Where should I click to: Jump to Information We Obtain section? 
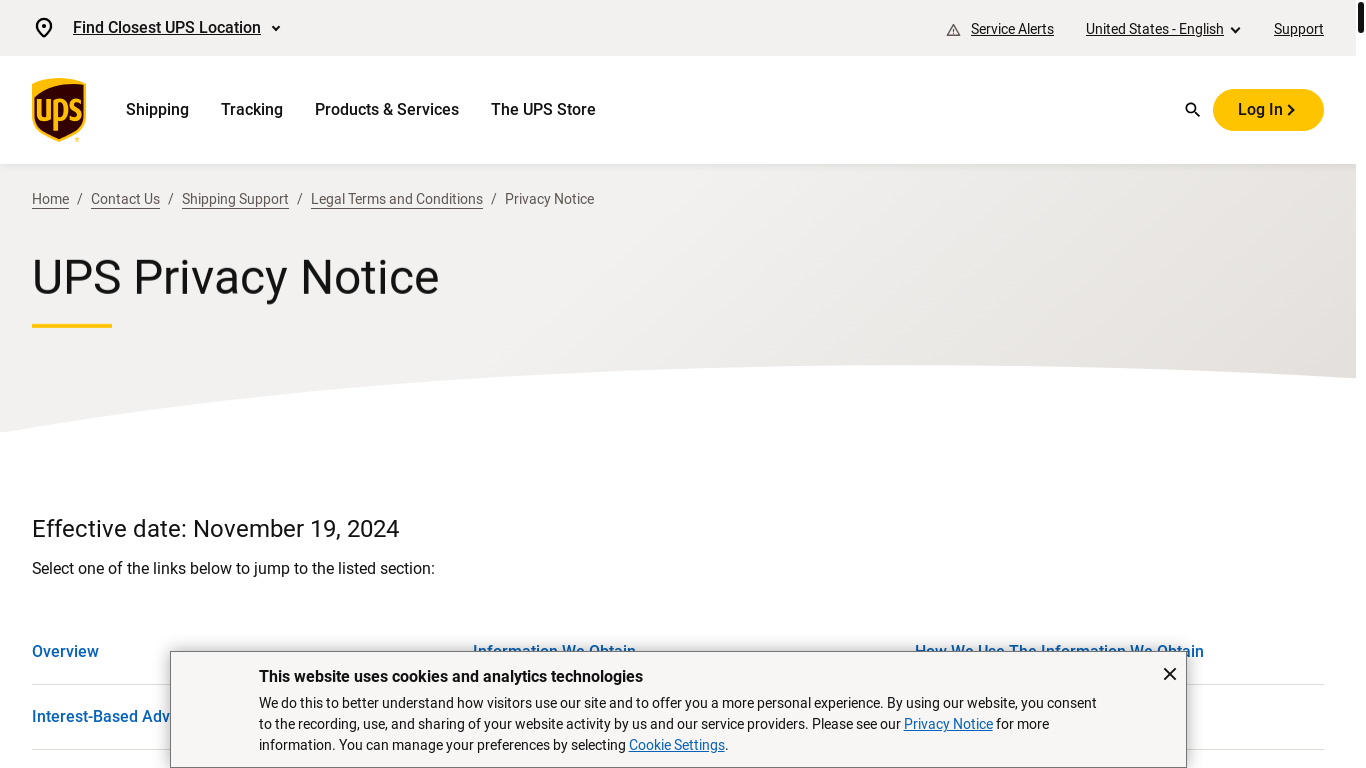pyautogui.click(x=554, y=646)
